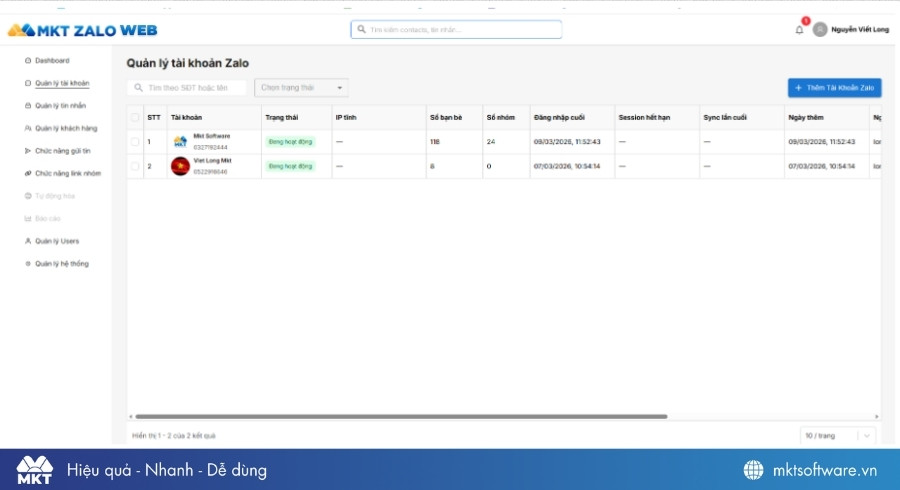Click the Chức năng gửi tin icon
This screenshot has height=490, width=900.
27,151
